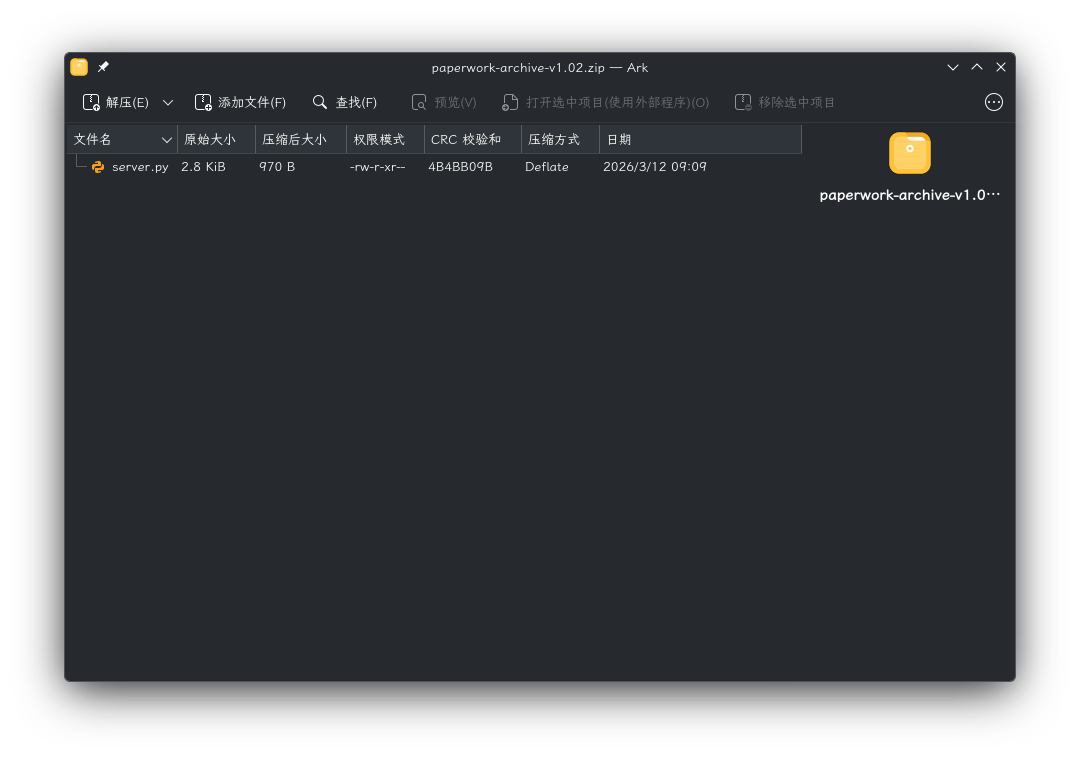Click the CRC value 4B4BB09B
This screenshot has width=1080, height=758.
click(460, 167)
